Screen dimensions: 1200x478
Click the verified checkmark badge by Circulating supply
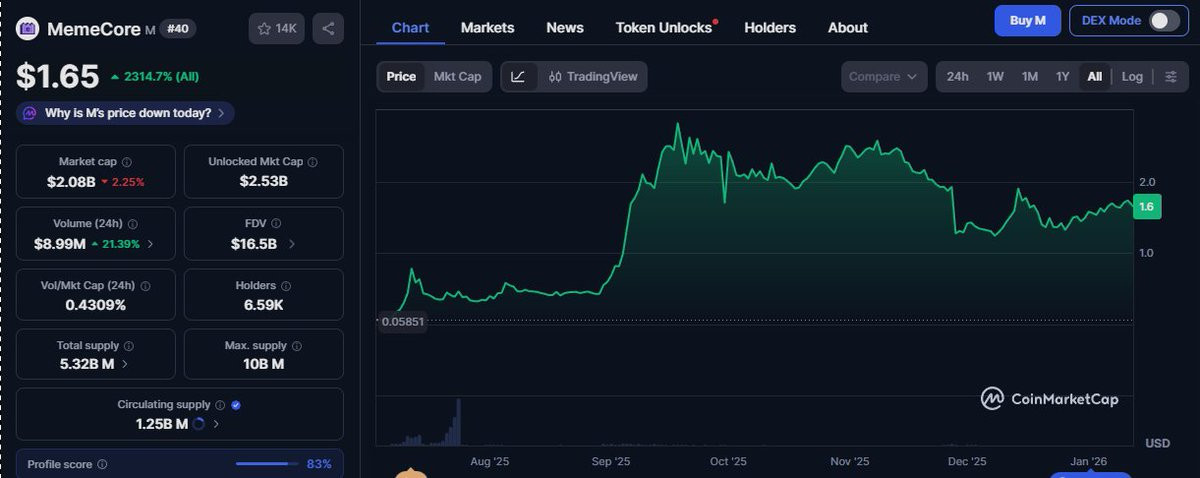(x=236, y=405)
